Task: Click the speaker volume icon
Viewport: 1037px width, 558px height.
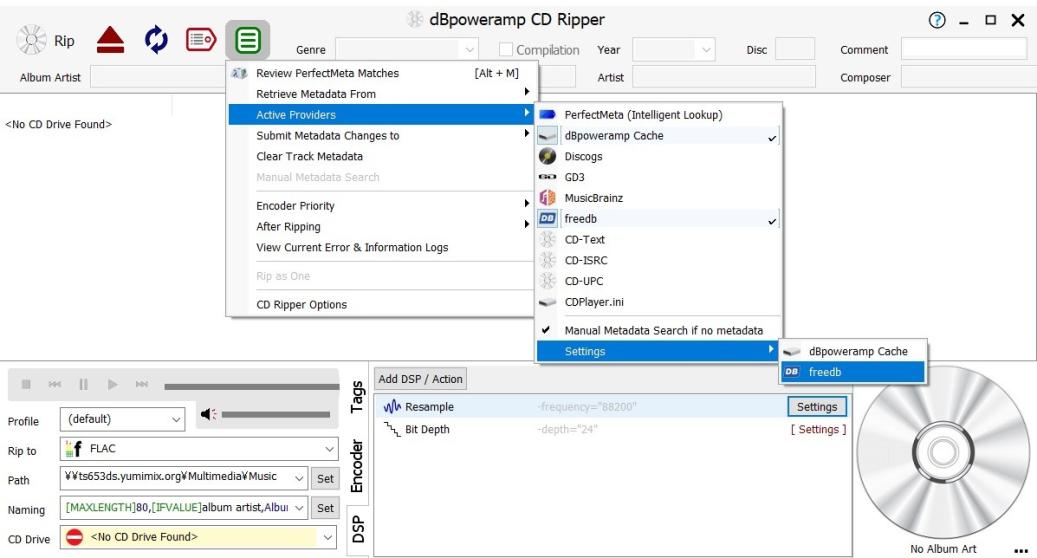Action: coord(208,415)
